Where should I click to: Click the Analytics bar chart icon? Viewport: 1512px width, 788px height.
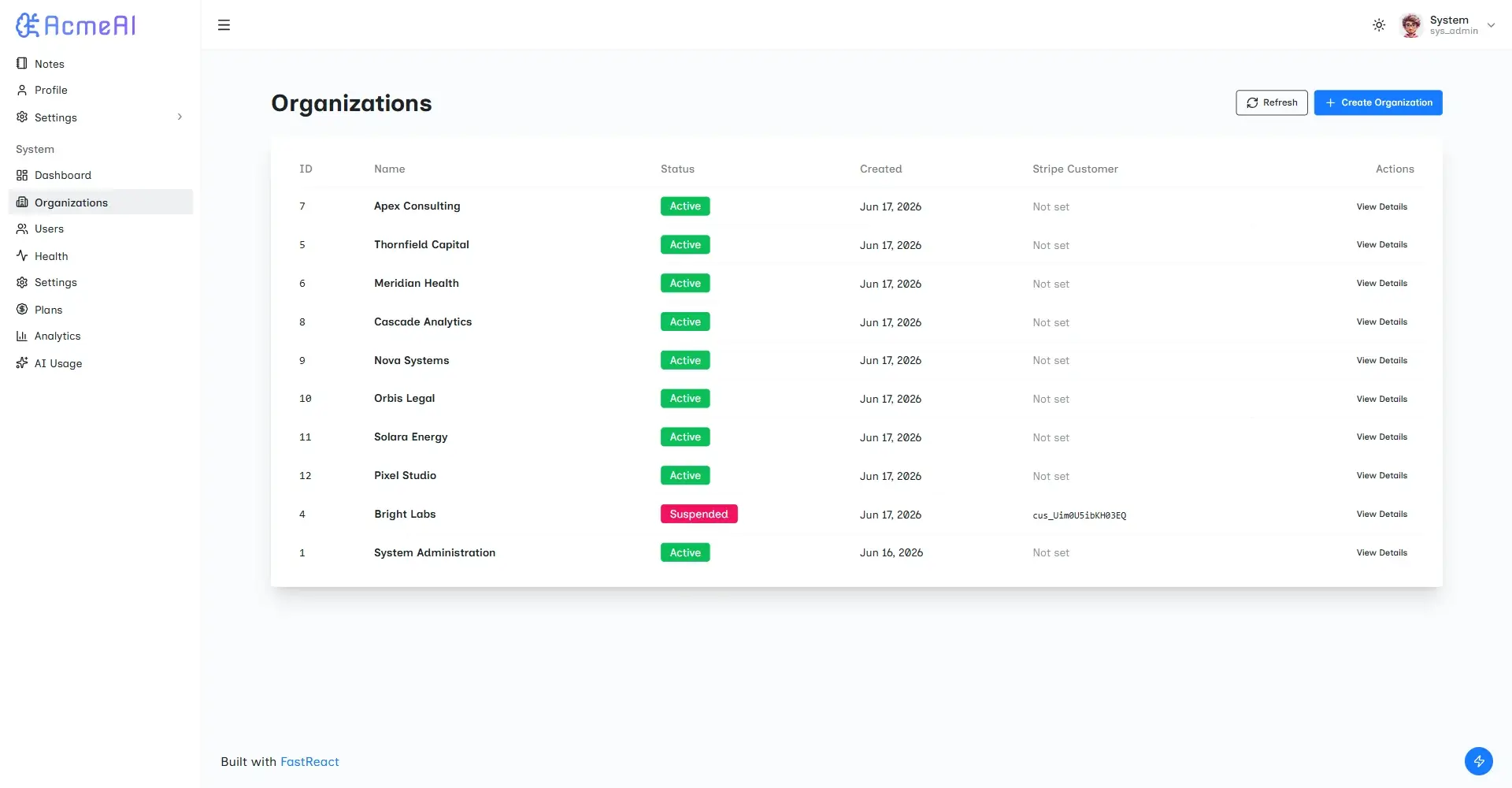pyautogui.click(x=22, y=336)
